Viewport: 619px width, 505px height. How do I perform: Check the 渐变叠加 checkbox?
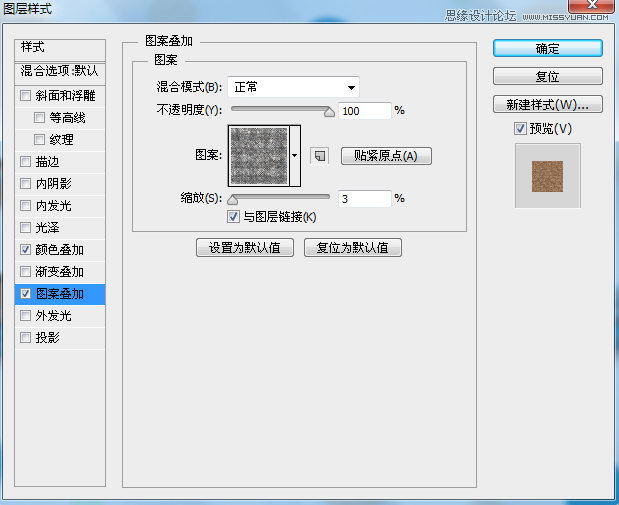pos(26,272)
